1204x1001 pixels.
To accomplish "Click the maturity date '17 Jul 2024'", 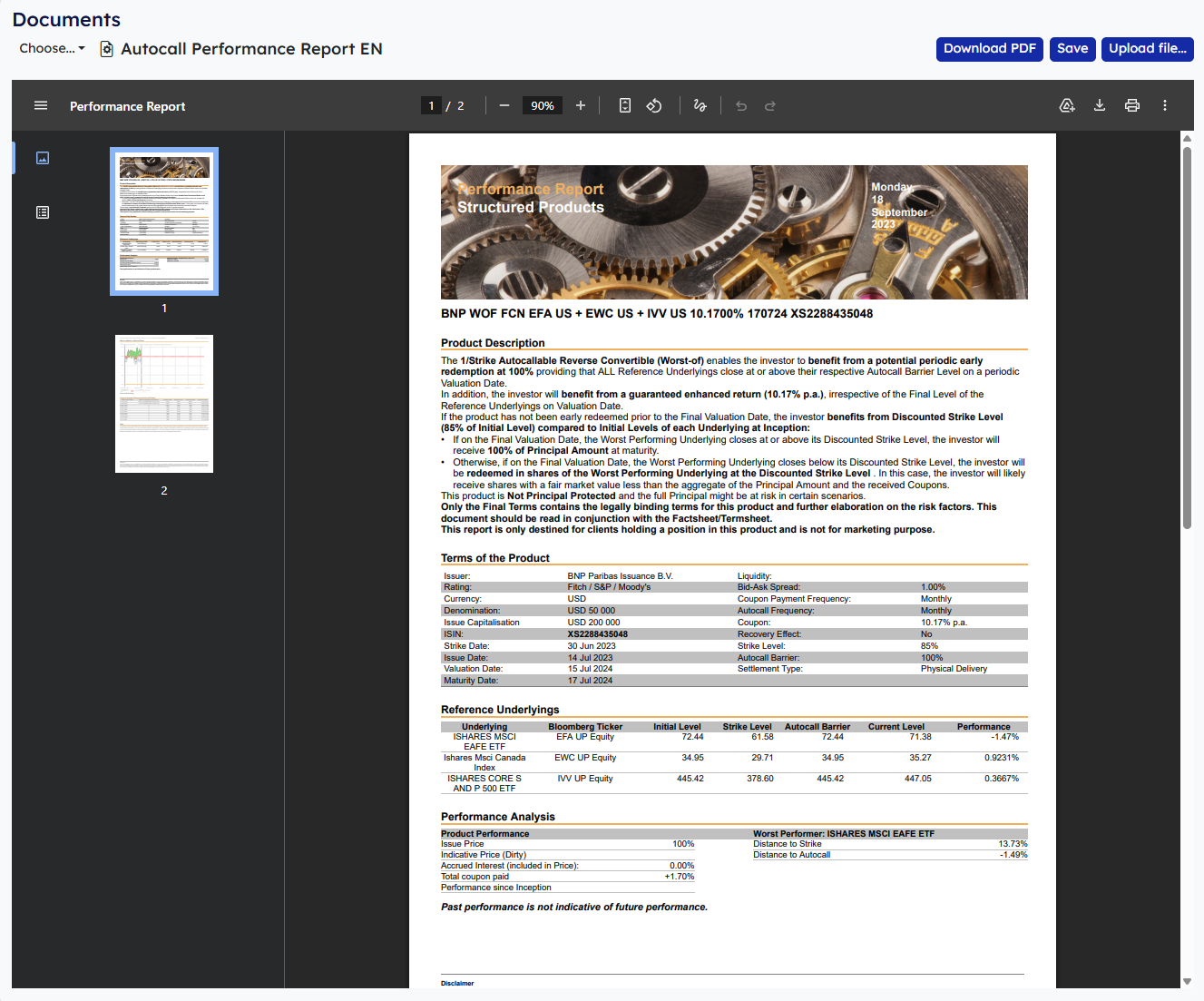I will coord(591,681).
